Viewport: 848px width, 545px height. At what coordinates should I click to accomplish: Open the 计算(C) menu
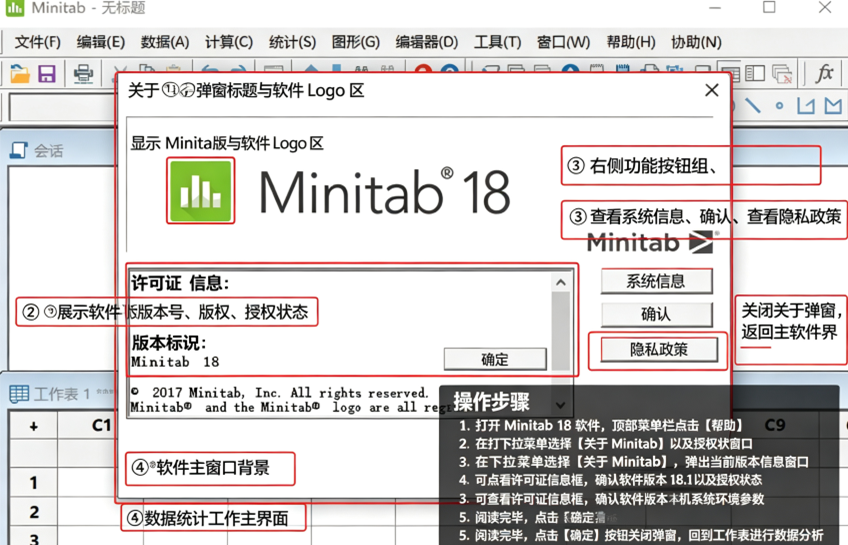pos(229,42)
